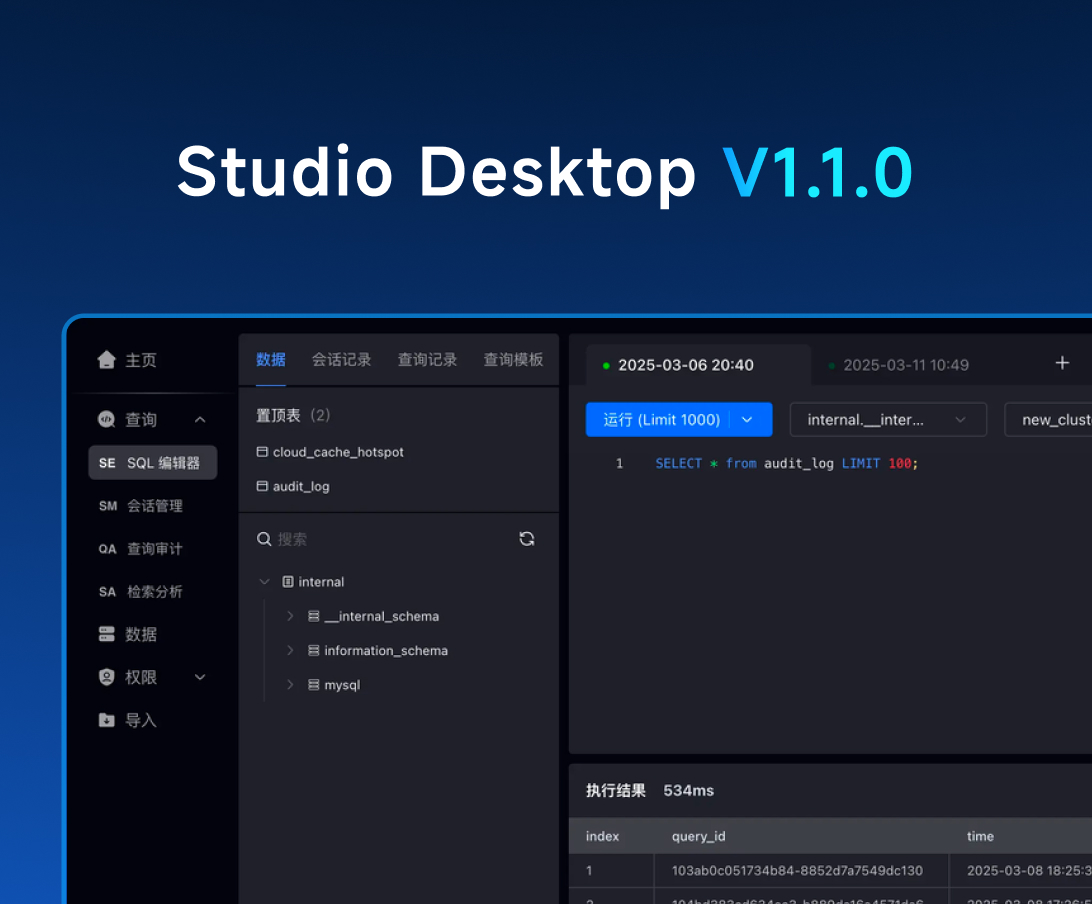Click the search magnifier icon
Viewport: 1092px width, 904px height.
[264, 539]
